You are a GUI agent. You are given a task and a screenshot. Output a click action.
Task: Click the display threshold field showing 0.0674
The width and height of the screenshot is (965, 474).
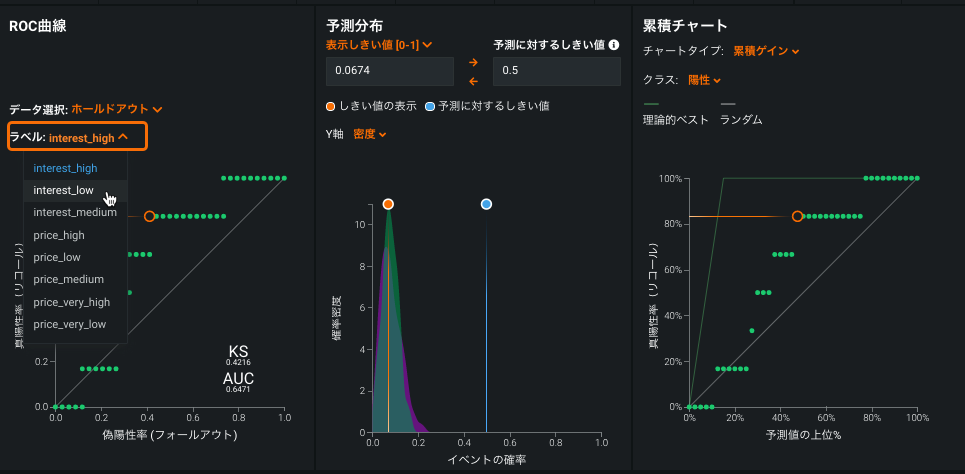click(x=389, y=71)
